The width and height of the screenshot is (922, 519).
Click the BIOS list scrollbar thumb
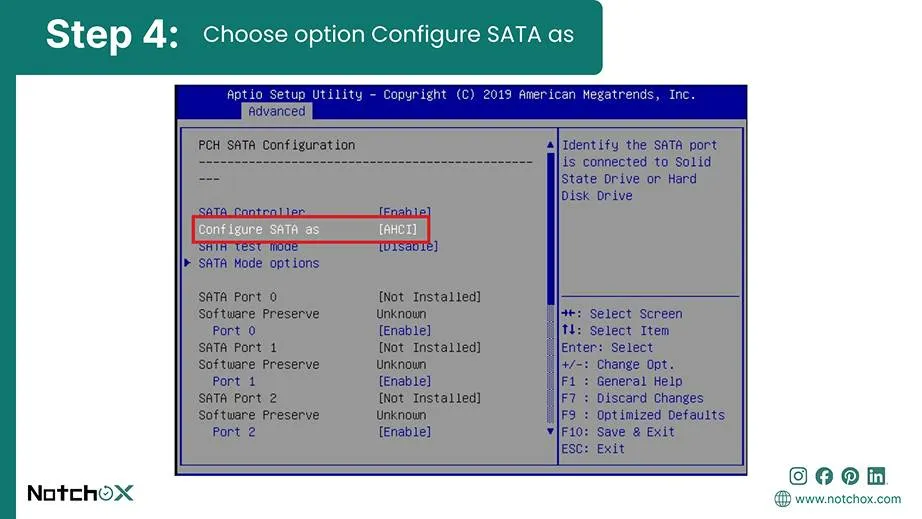tap(550, 228)
